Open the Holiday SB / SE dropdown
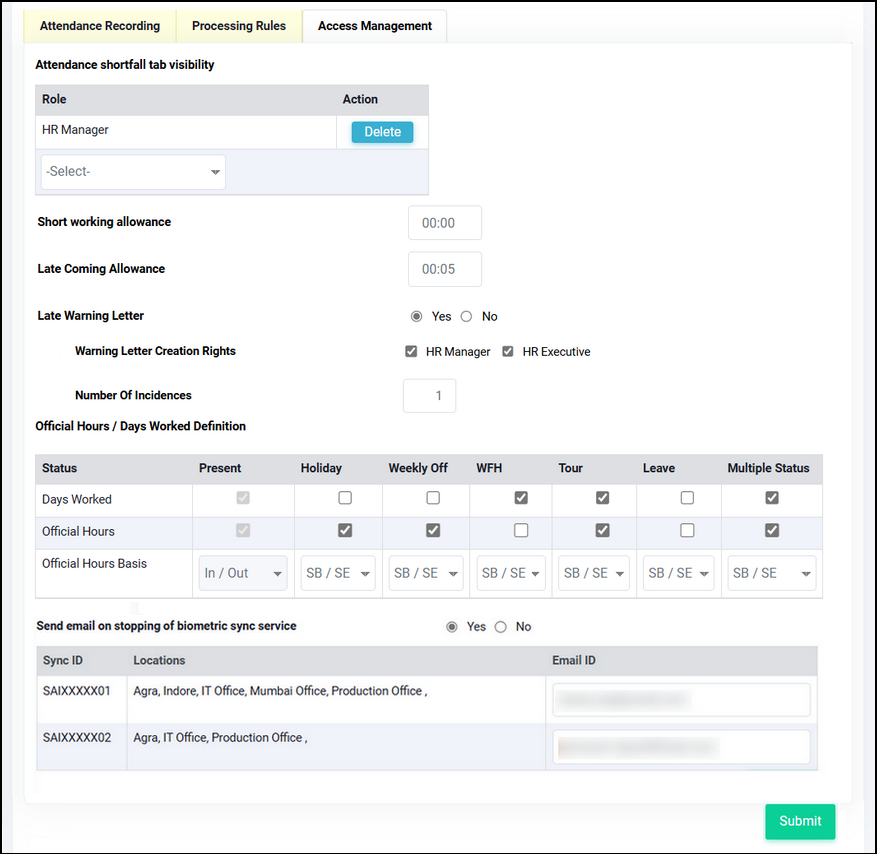Image resolution: width=877 pixels, height=855 pixels. (x=338, y=573)
